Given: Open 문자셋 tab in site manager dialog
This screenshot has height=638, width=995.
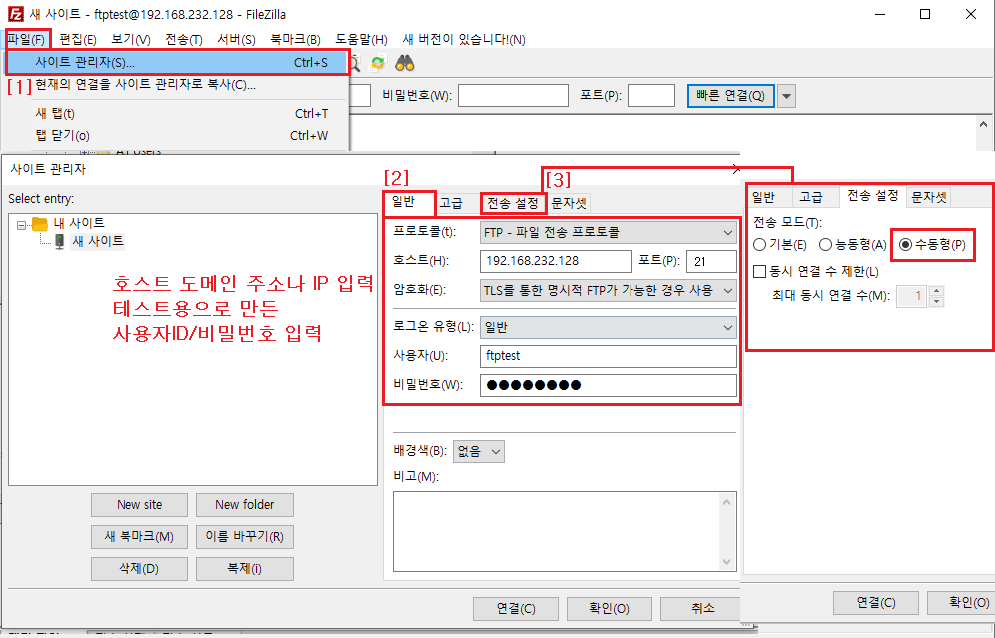Looking at the screenshot, I should pos(569,204).
